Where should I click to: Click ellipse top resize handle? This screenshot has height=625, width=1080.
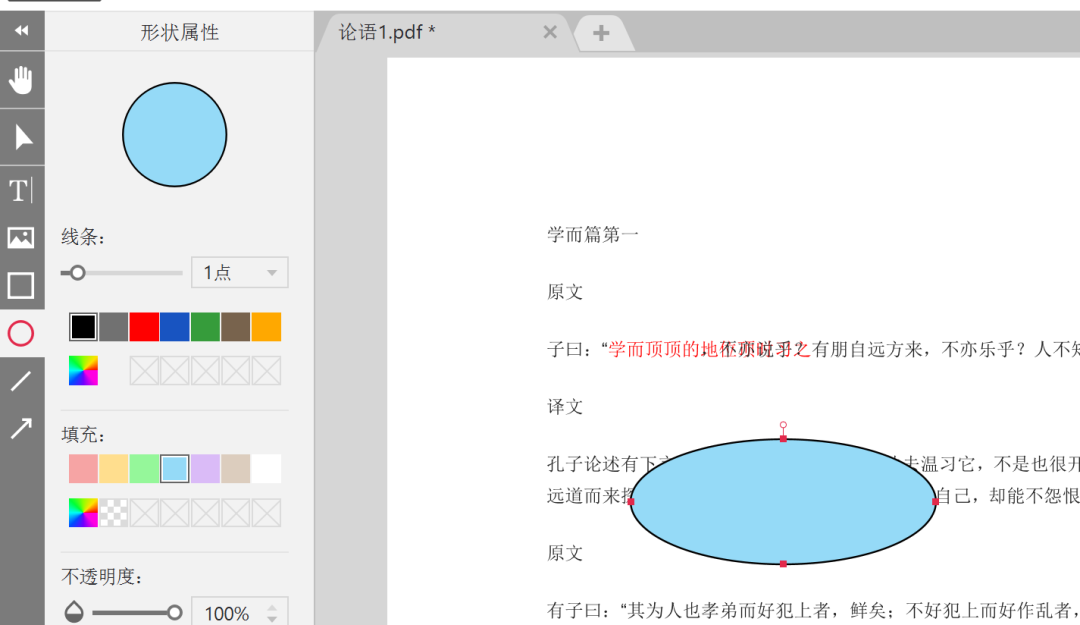[x=783, y=438]
